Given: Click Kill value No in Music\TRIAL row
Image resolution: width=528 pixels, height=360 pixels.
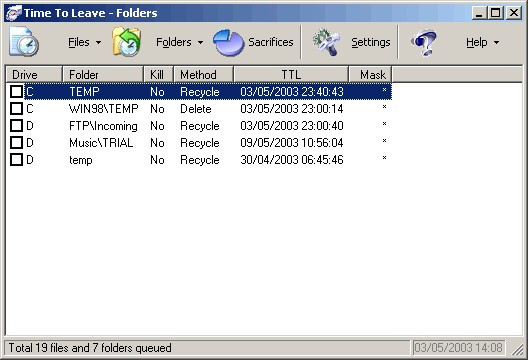Looking at the screenshot, I should pos(157,143).
